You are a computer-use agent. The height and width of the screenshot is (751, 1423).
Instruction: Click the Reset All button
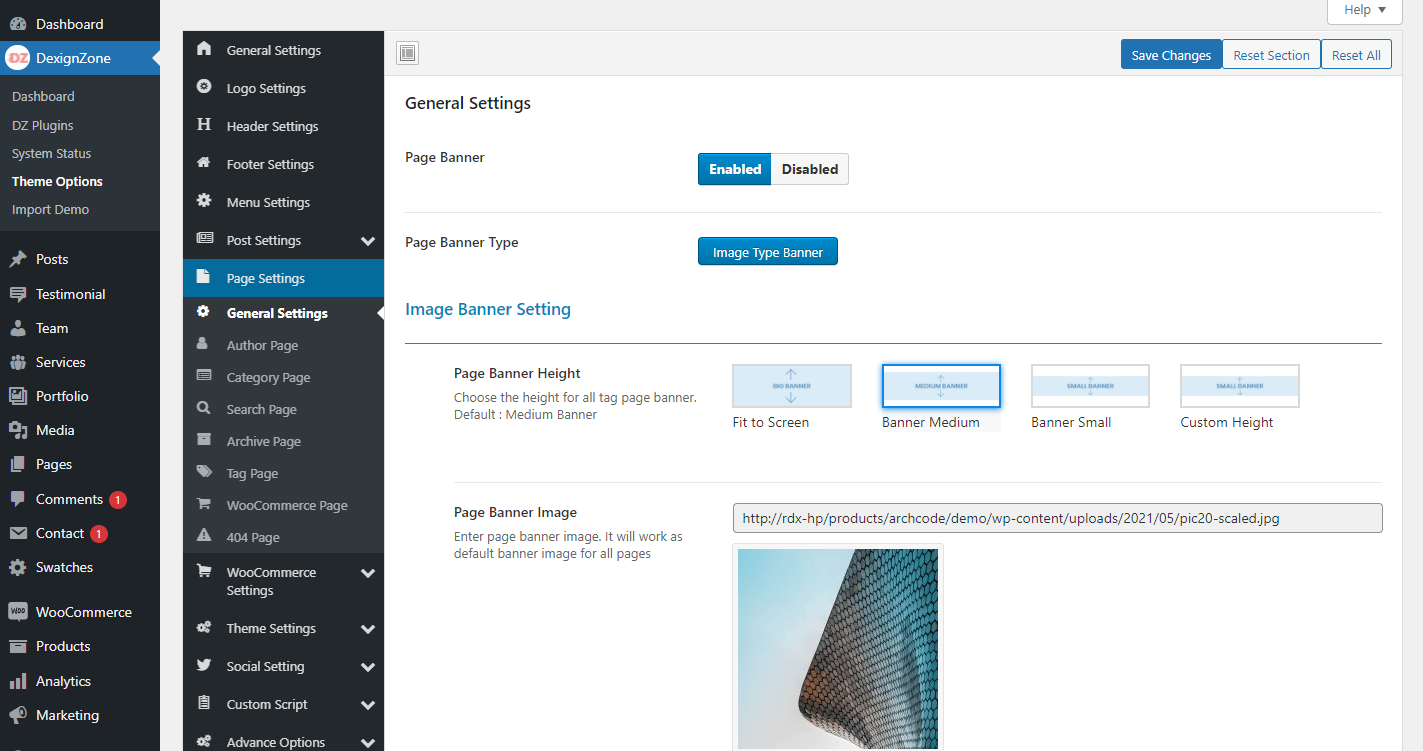point(1355,55)
